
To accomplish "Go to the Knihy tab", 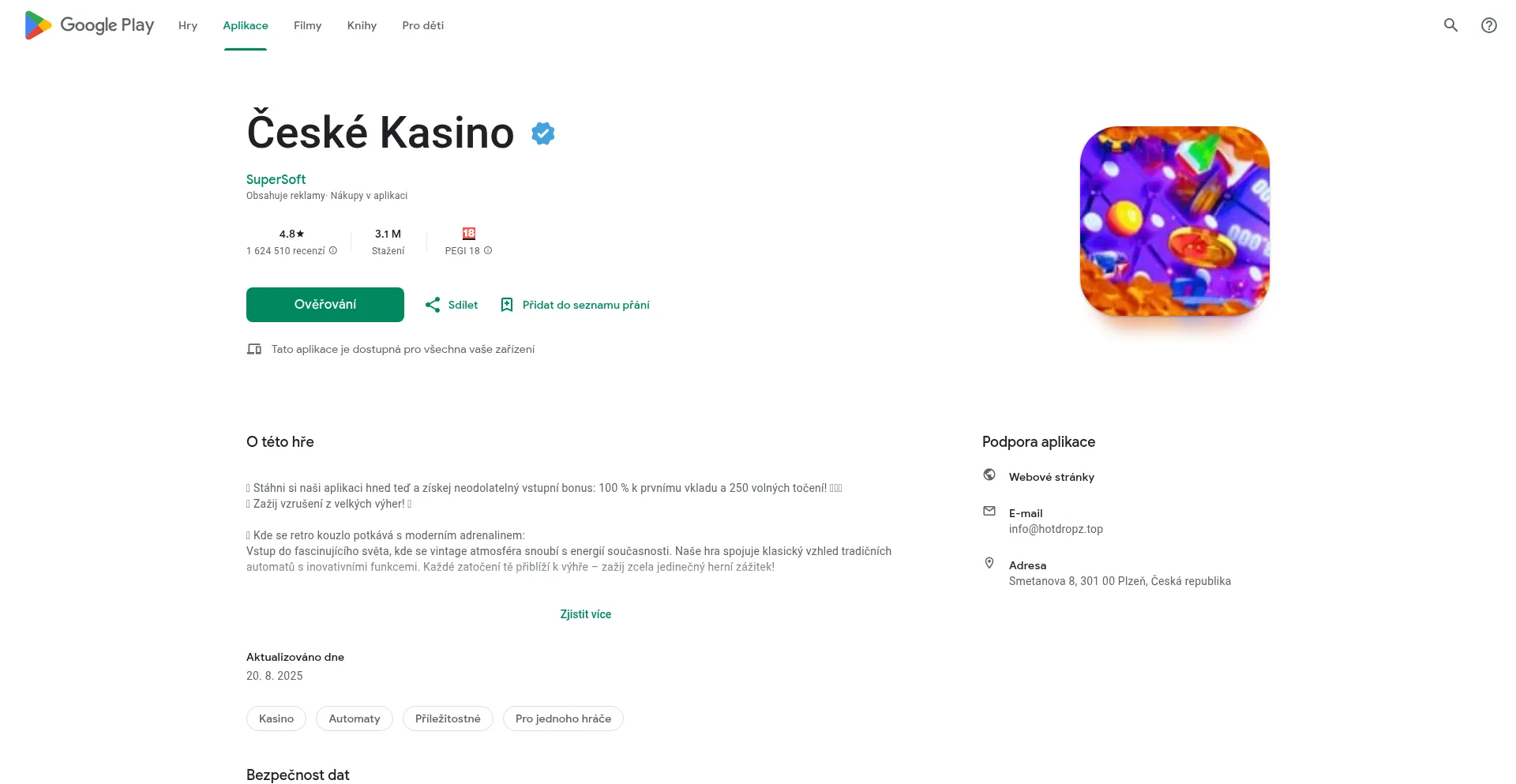I will tap(362, 25).
